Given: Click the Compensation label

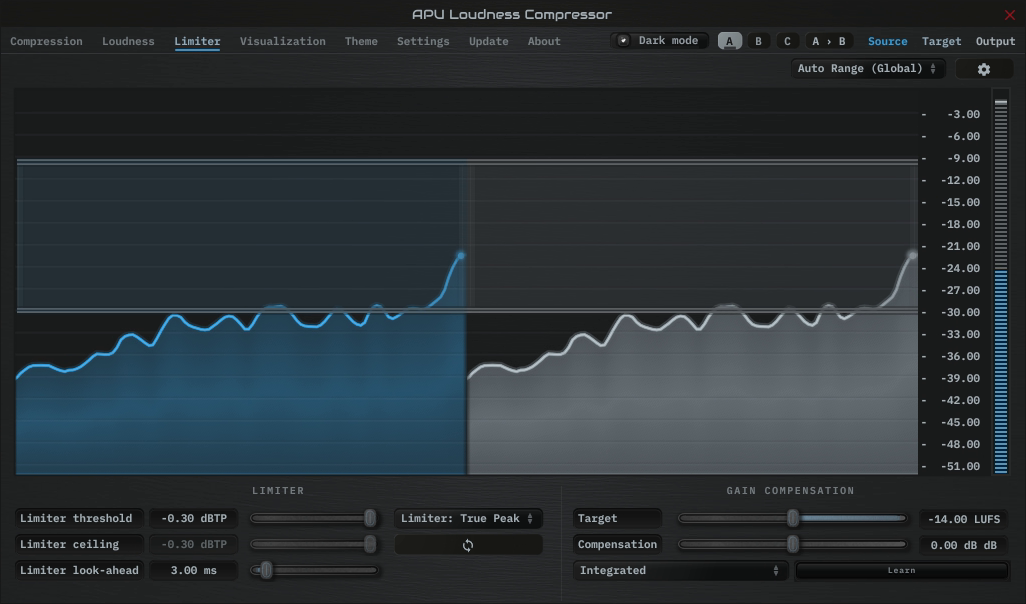Looking at the screenshot, I should 617,544.
